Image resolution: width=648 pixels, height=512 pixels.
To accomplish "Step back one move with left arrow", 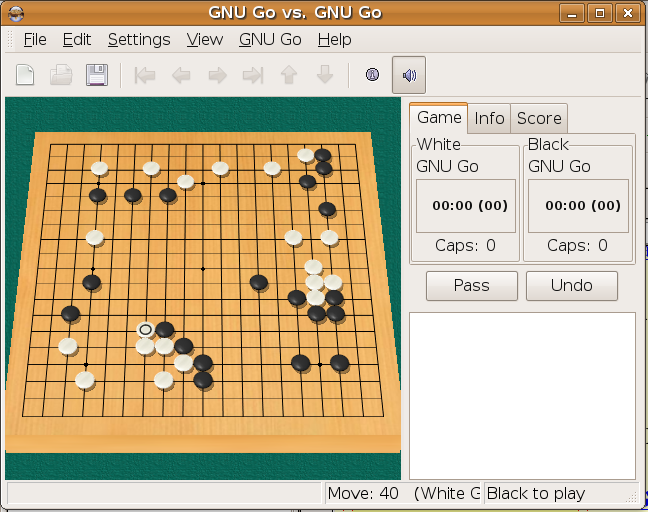I will (x=181, y=75).
